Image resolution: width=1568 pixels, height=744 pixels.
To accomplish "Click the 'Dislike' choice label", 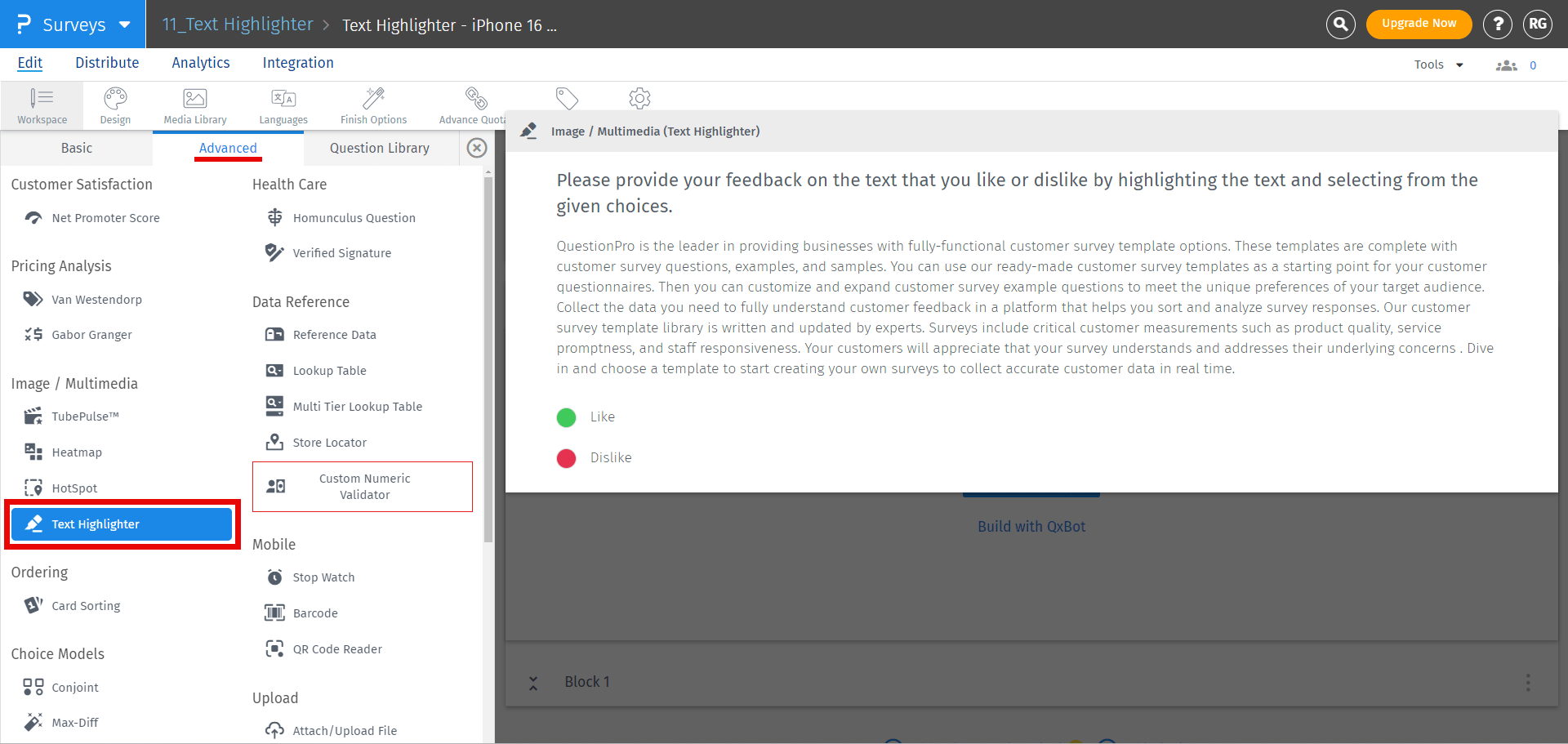I will coord(611,457).
